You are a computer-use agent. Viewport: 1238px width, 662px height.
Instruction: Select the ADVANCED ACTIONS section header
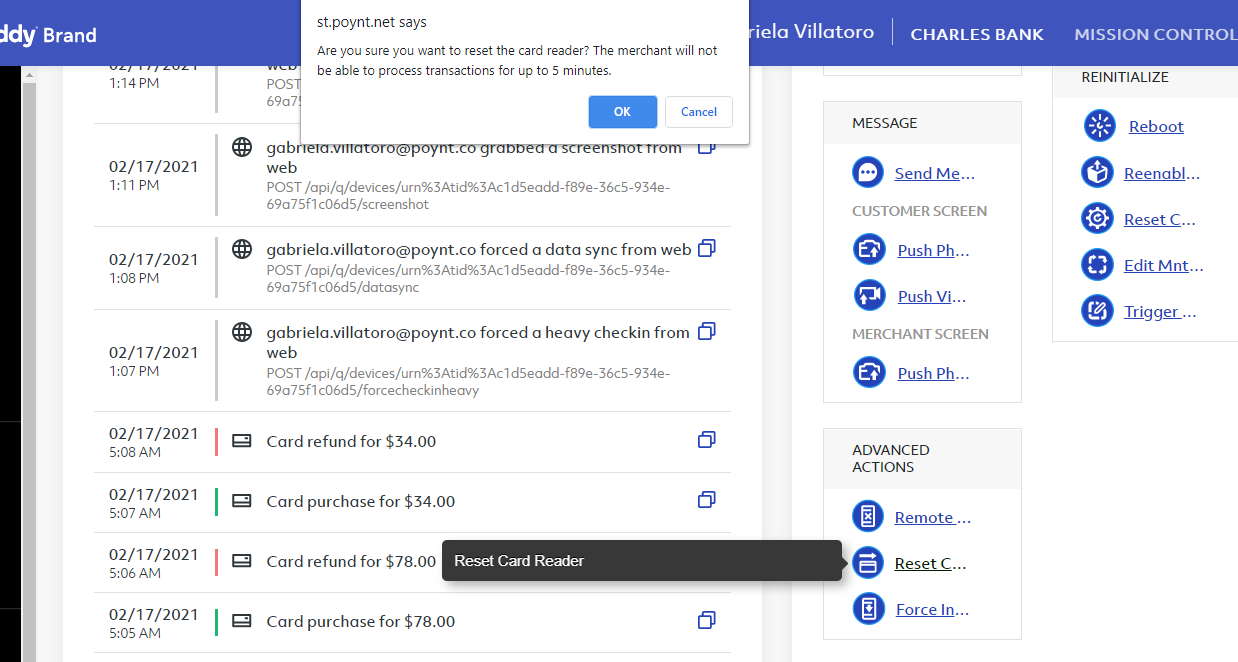point(891,458)
